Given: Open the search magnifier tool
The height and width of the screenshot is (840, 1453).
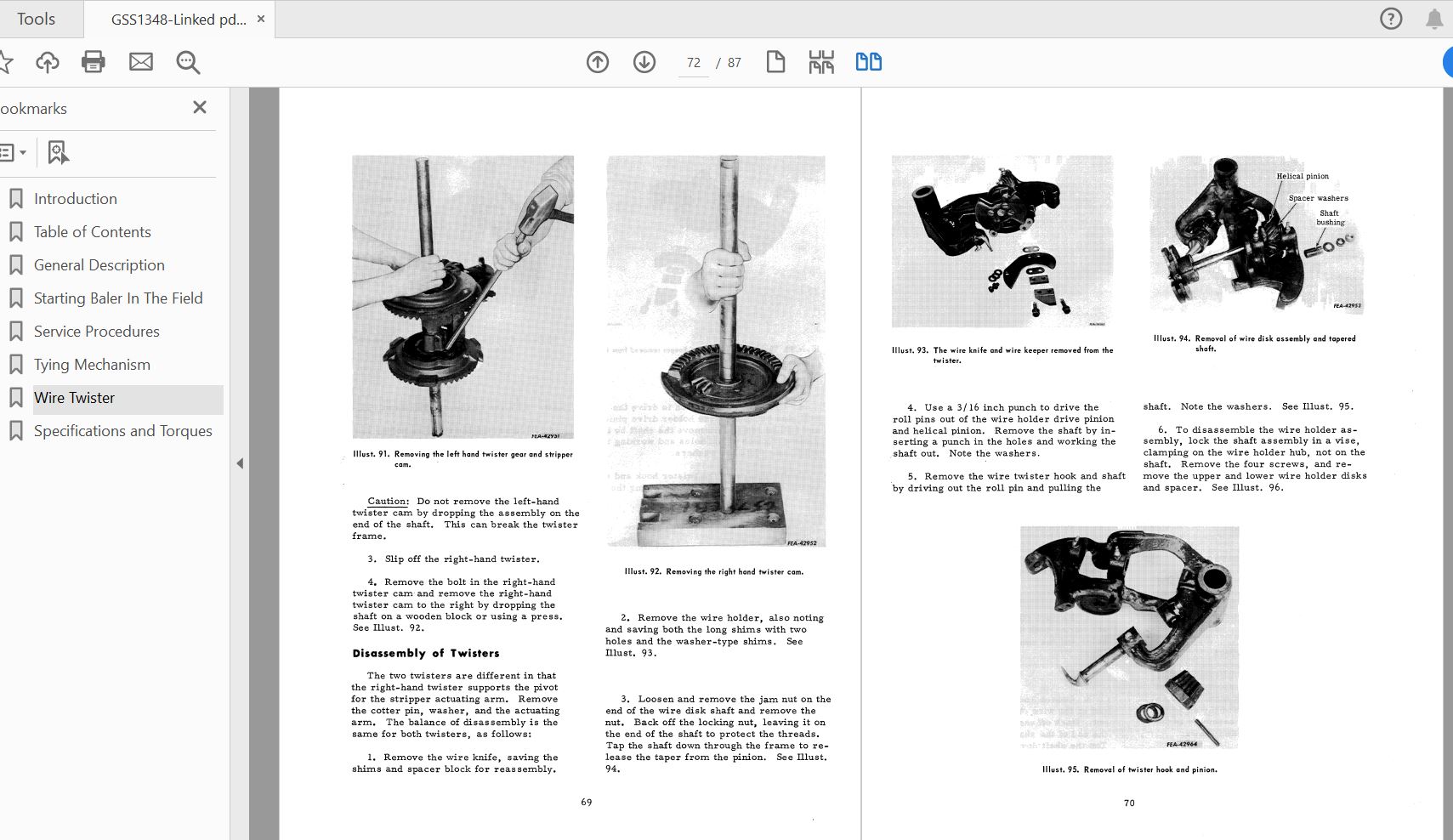Looking at the screenshot, I should (188, 62).
